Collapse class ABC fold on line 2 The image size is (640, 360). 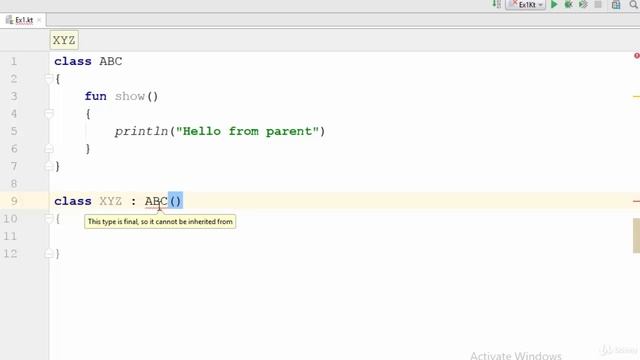pyautogui.click(x=49, y=79)
